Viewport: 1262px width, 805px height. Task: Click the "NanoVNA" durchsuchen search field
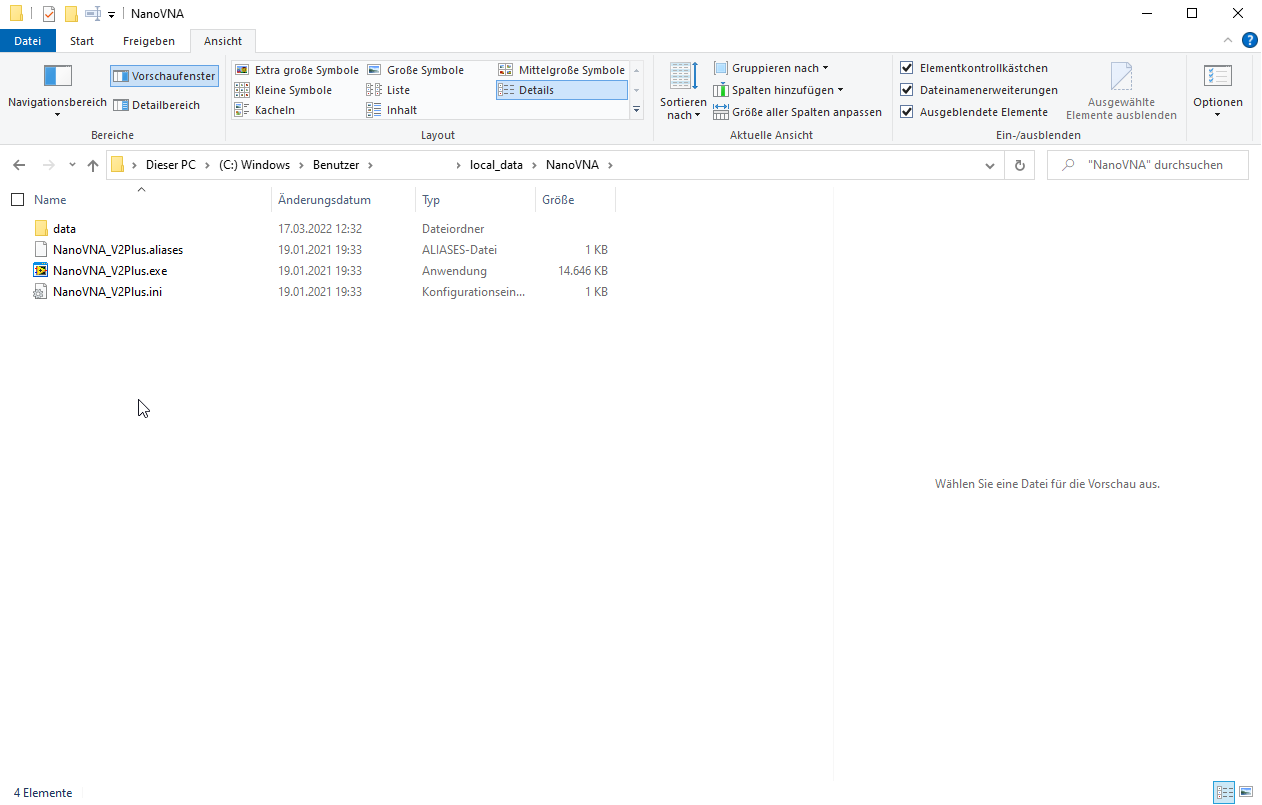point(1148,165)
